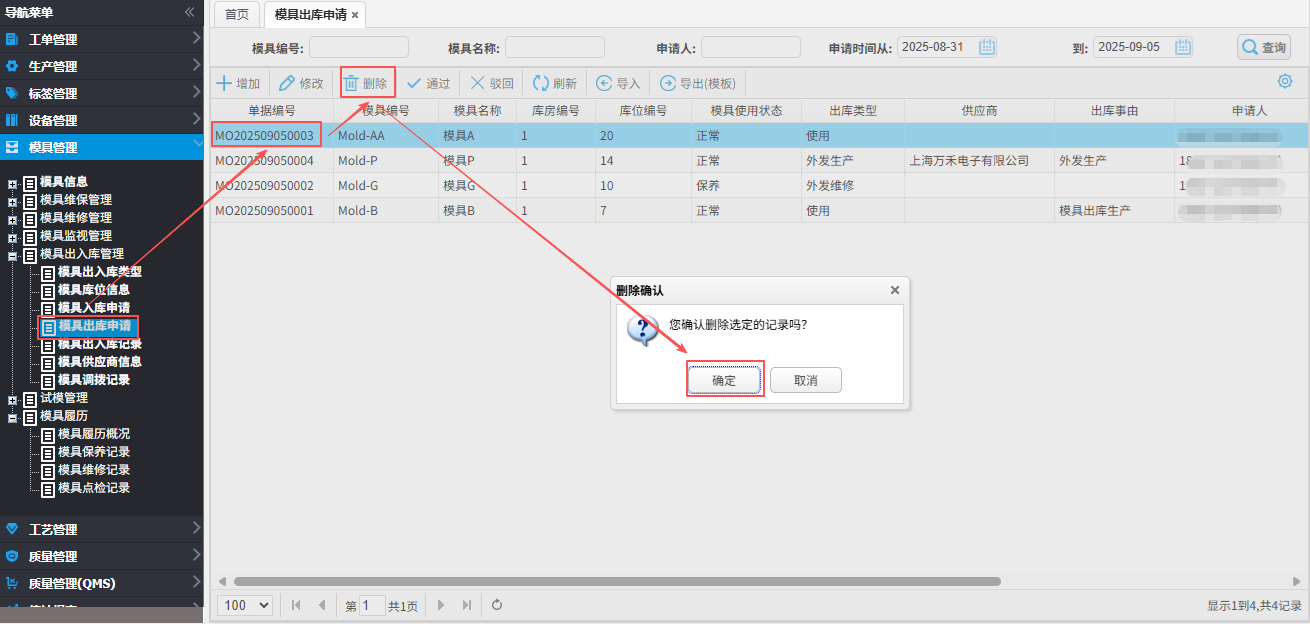Click the 刷新 (refresh) toolbar icon
Image resolution: width=1310 pixels, height=624 pixels.
tap(541, 83)
